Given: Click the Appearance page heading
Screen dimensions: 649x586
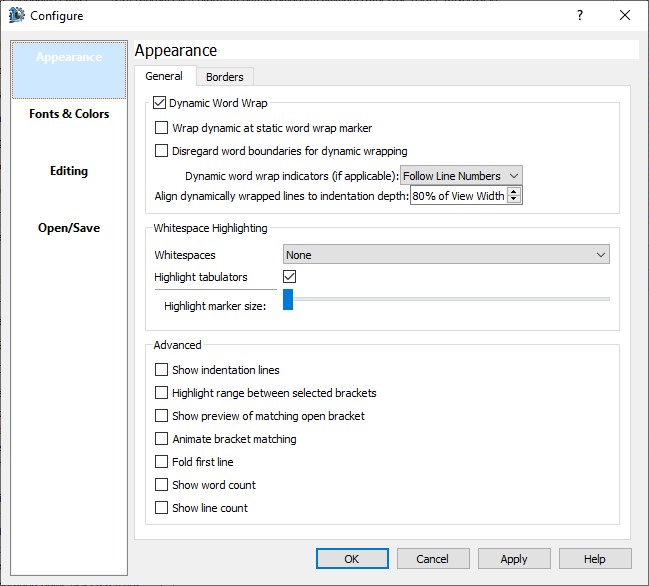Looking at the screenshot, I should pos(176,50).
